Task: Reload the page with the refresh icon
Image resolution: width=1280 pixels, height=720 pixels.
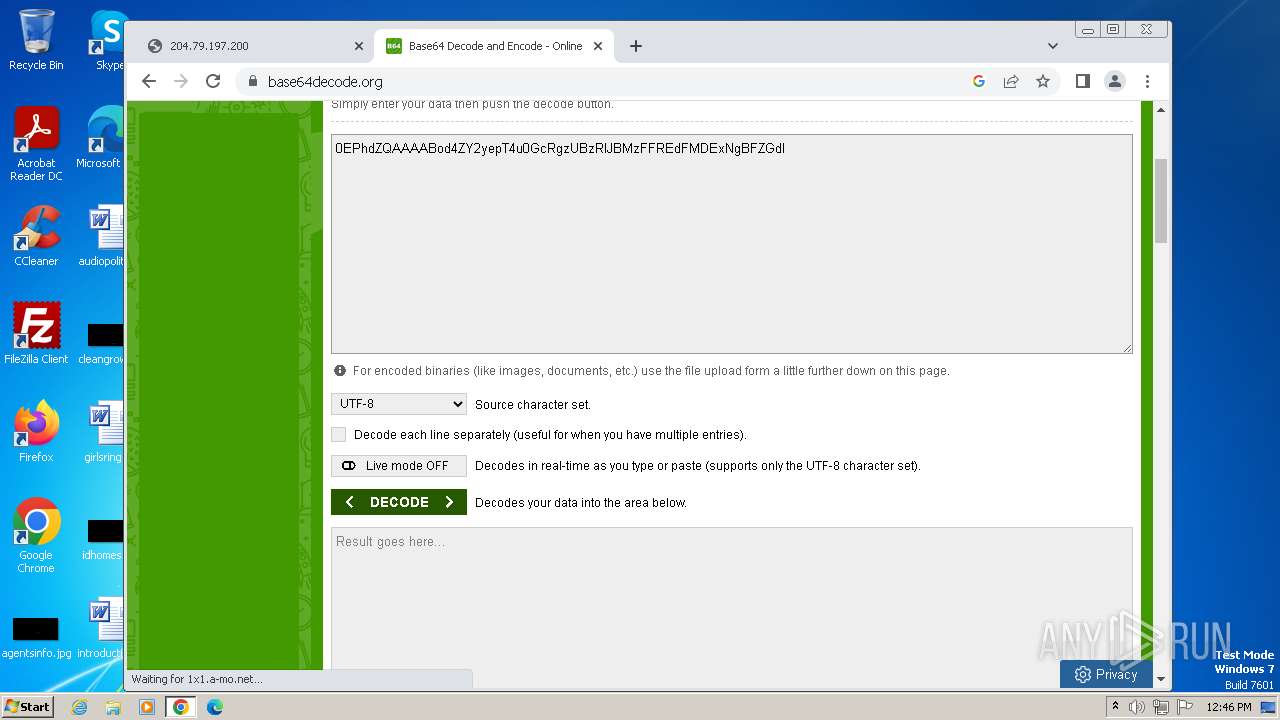Action: click(x=213, y=81)
